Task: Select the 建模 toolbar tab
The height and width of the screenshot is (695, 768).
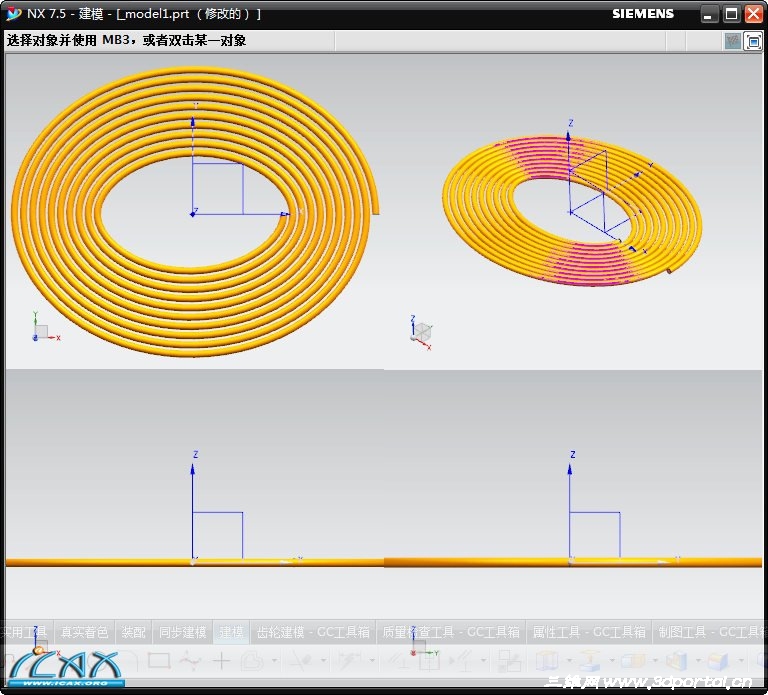Action: (231, 632)
